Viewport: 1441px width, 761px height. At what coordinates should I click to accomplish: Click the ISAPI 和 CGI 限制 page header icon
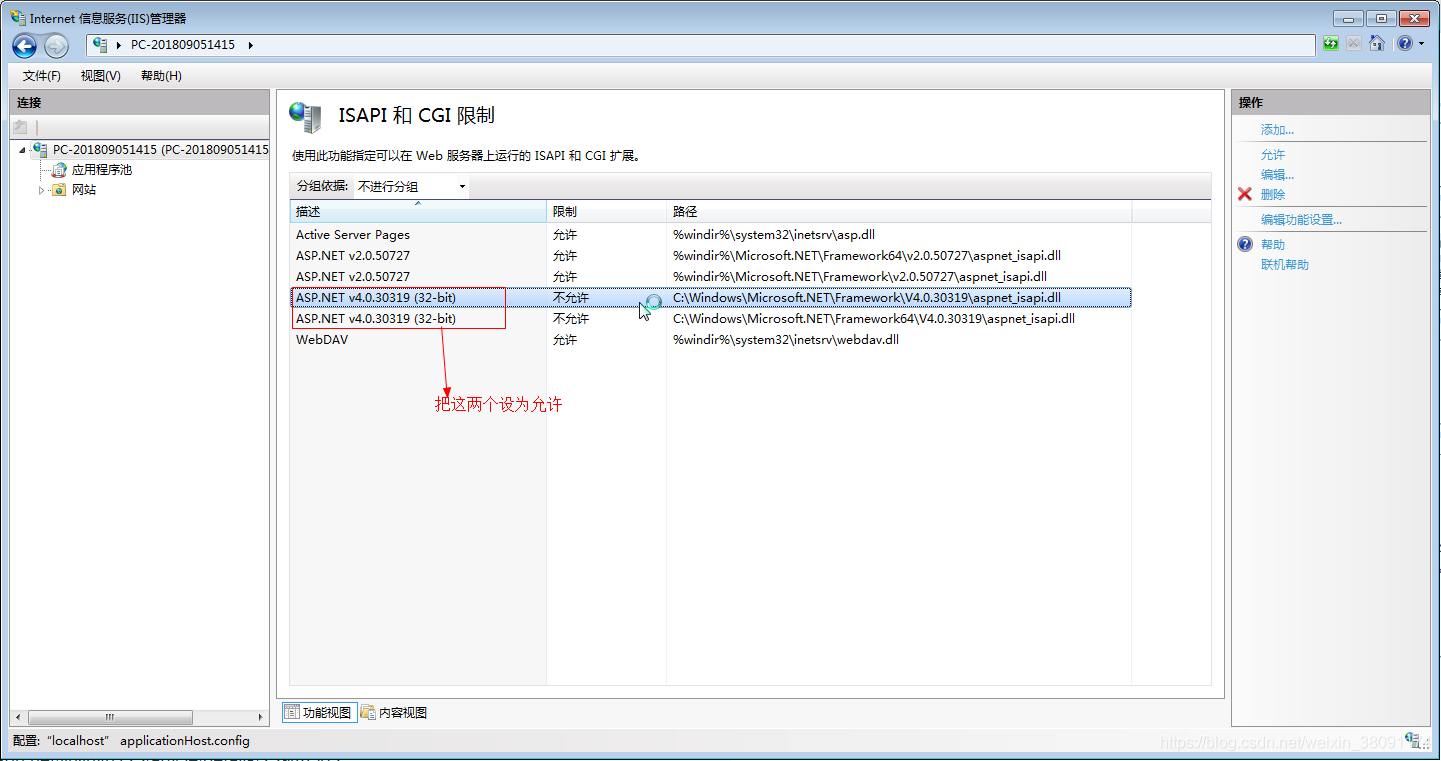pos(306,116)
